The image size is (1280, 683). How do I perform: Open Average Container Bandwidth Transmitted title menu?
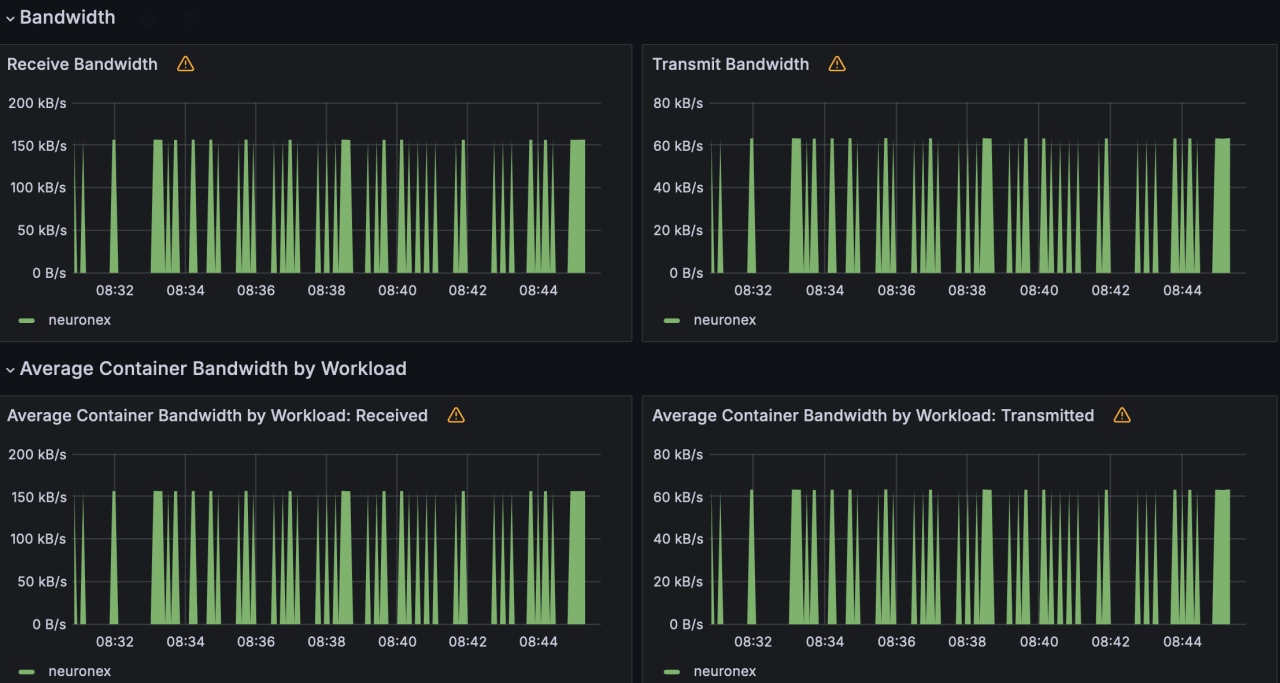tap(873, 415)
